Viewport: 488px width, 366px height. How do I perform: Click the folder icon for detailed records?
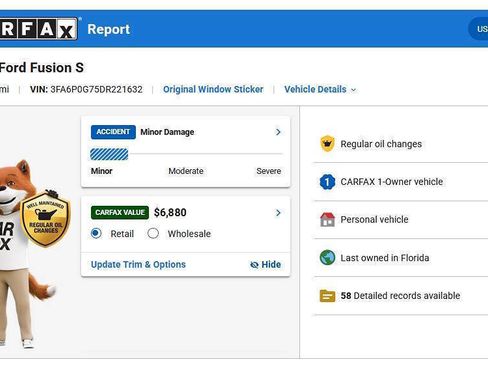tap(327, 296)
